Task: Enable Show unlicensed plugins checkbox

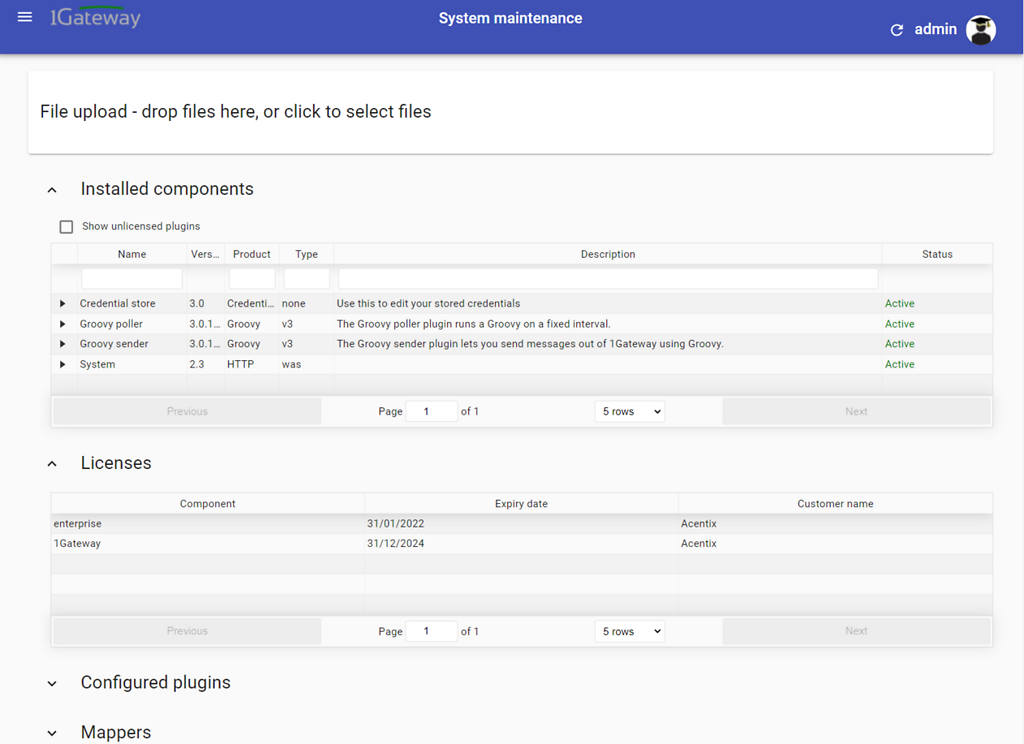Action: click(x=67, y=227)
